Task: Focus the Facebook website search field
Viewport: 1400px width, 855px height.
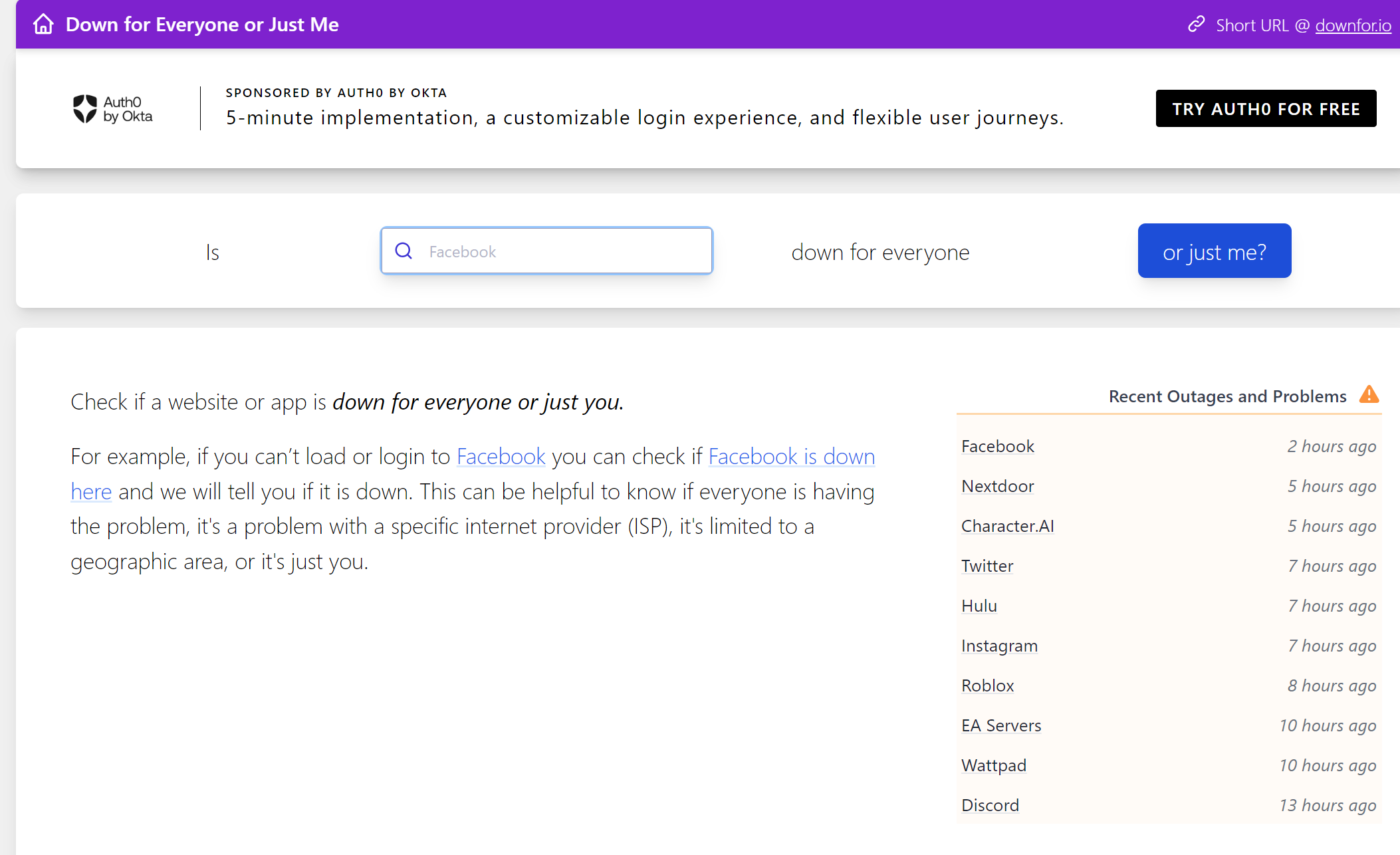Action: (546, 251)
